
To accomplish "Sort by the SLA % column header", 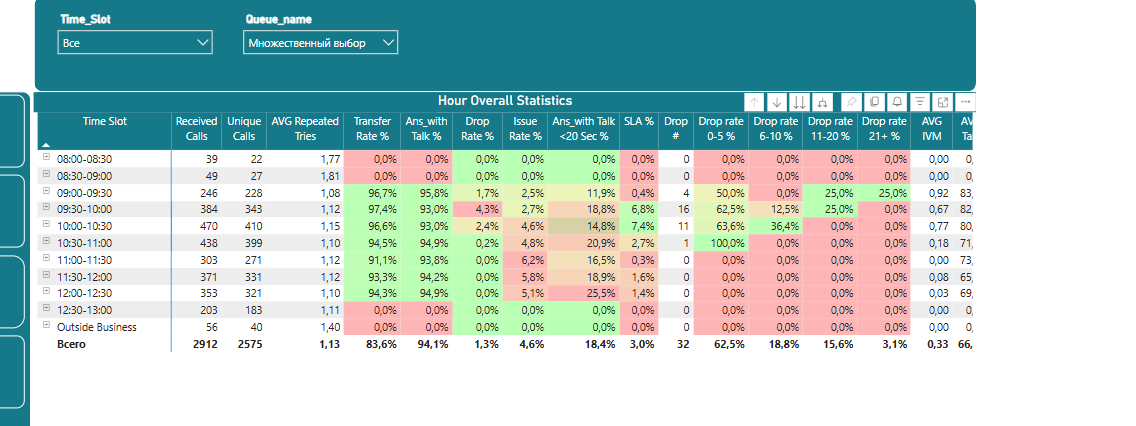I will coord(639,121).
